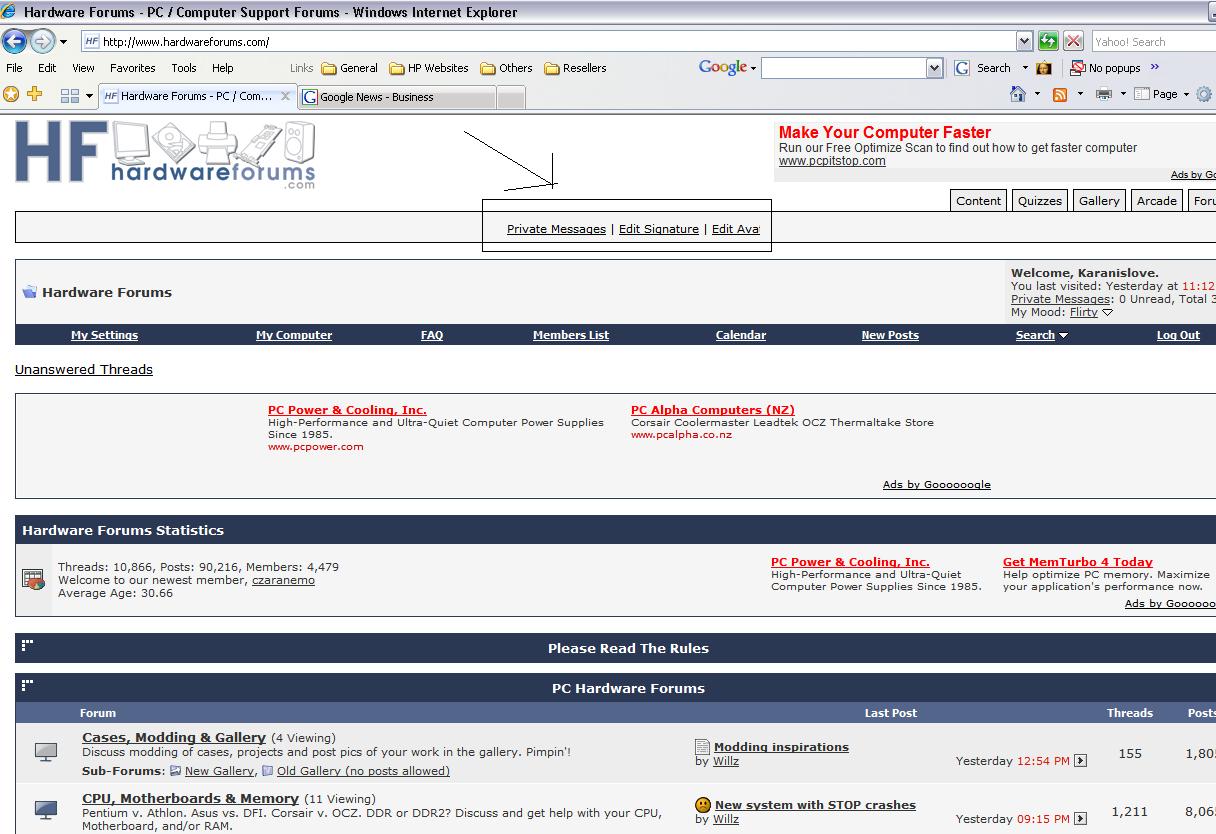Open a new blank tab

(510, 97)
